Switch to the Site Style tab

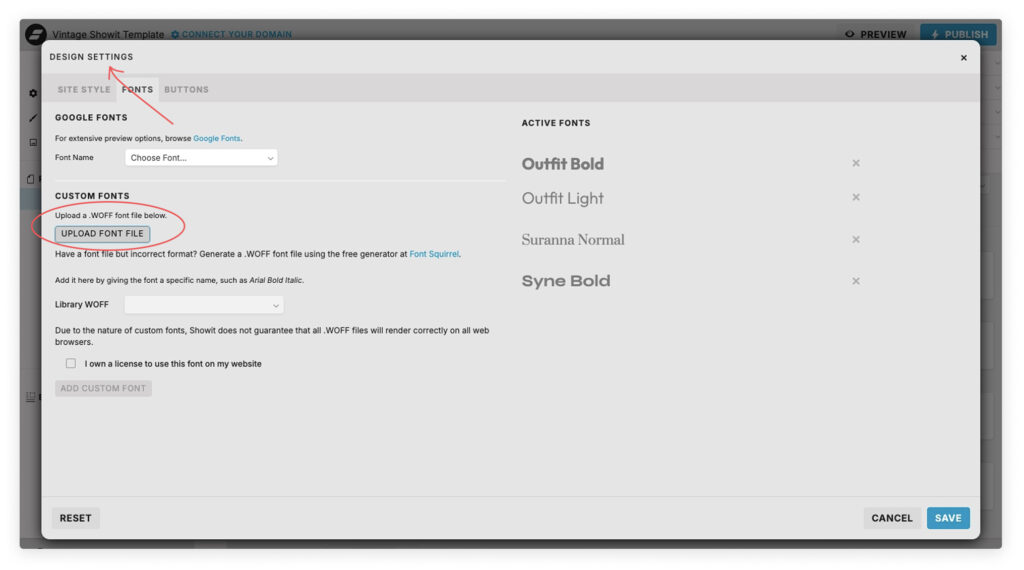84,89
